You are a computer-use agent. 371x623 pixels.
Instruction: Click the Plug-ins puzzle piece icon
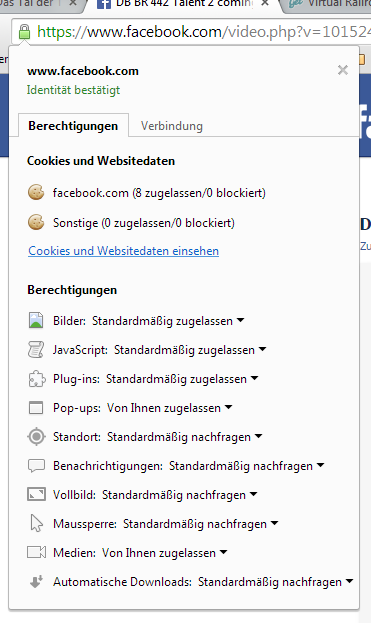click(37, 379)
